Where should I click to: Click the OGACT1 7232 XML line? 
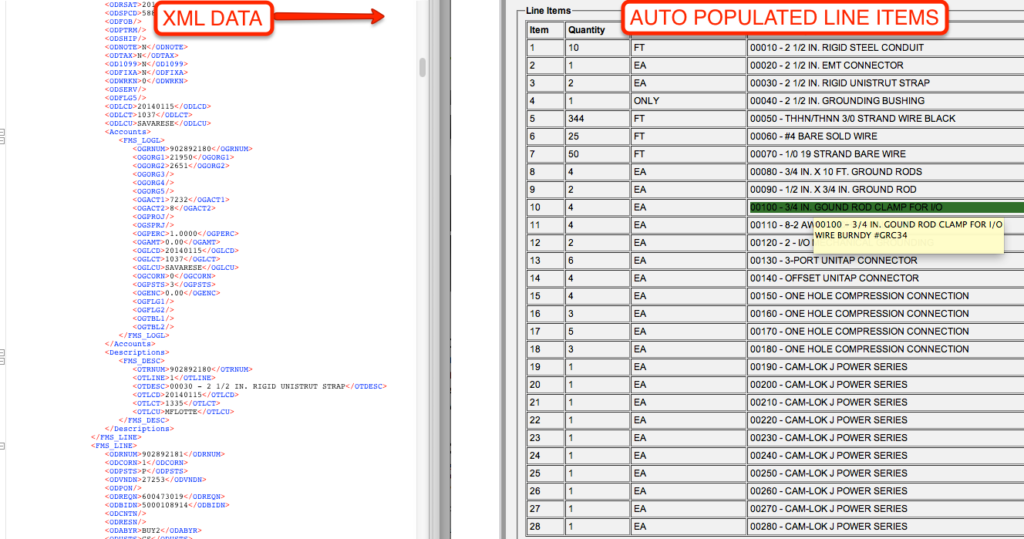click(181, 200)
